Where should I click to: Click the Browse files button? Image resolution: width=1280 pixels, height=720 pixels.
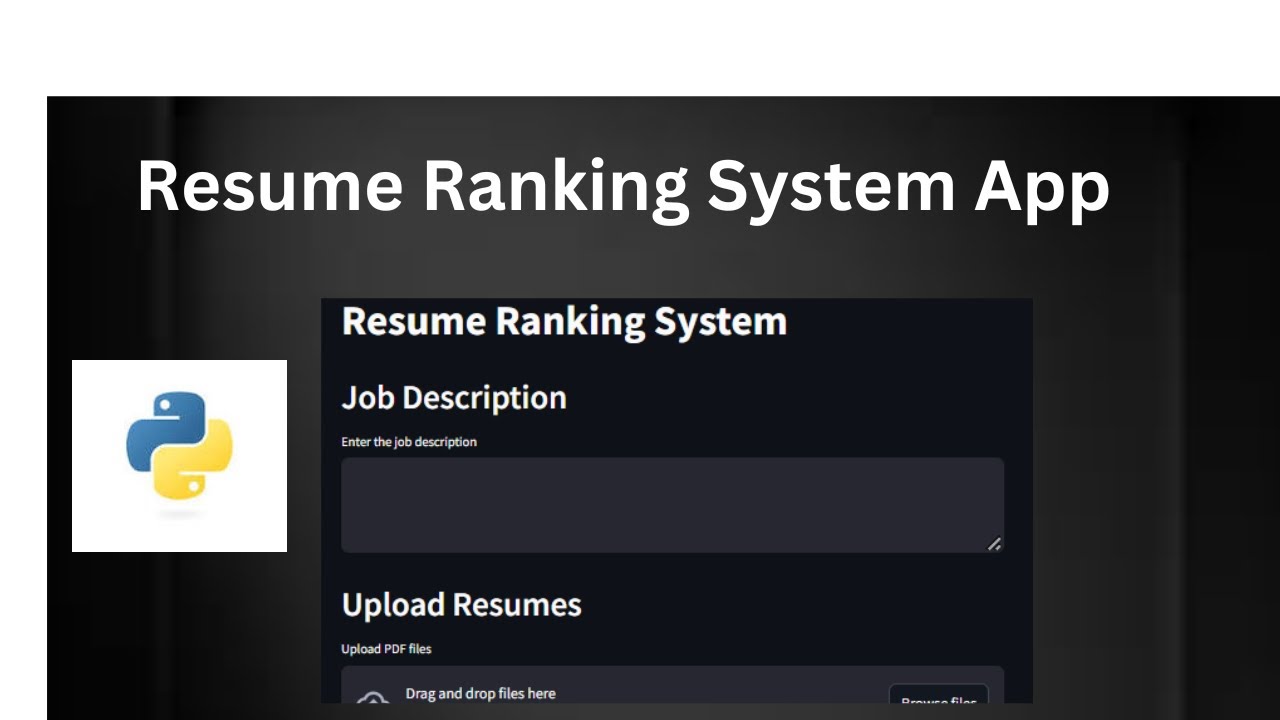coord(938,696)
